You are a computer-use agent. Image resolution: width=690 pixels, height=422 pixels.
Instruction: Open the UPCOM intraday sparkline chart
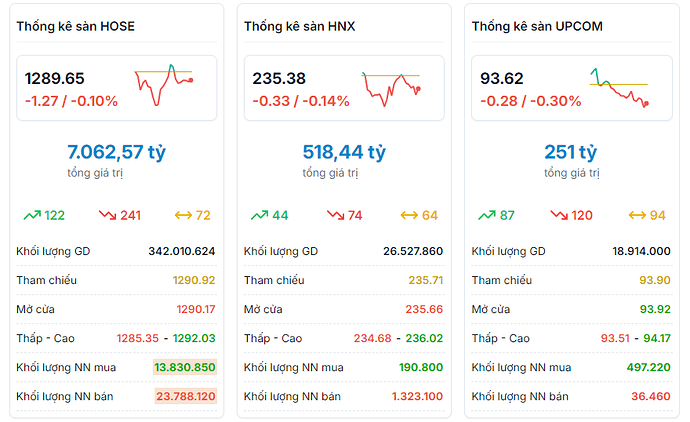tap(619, 87)
